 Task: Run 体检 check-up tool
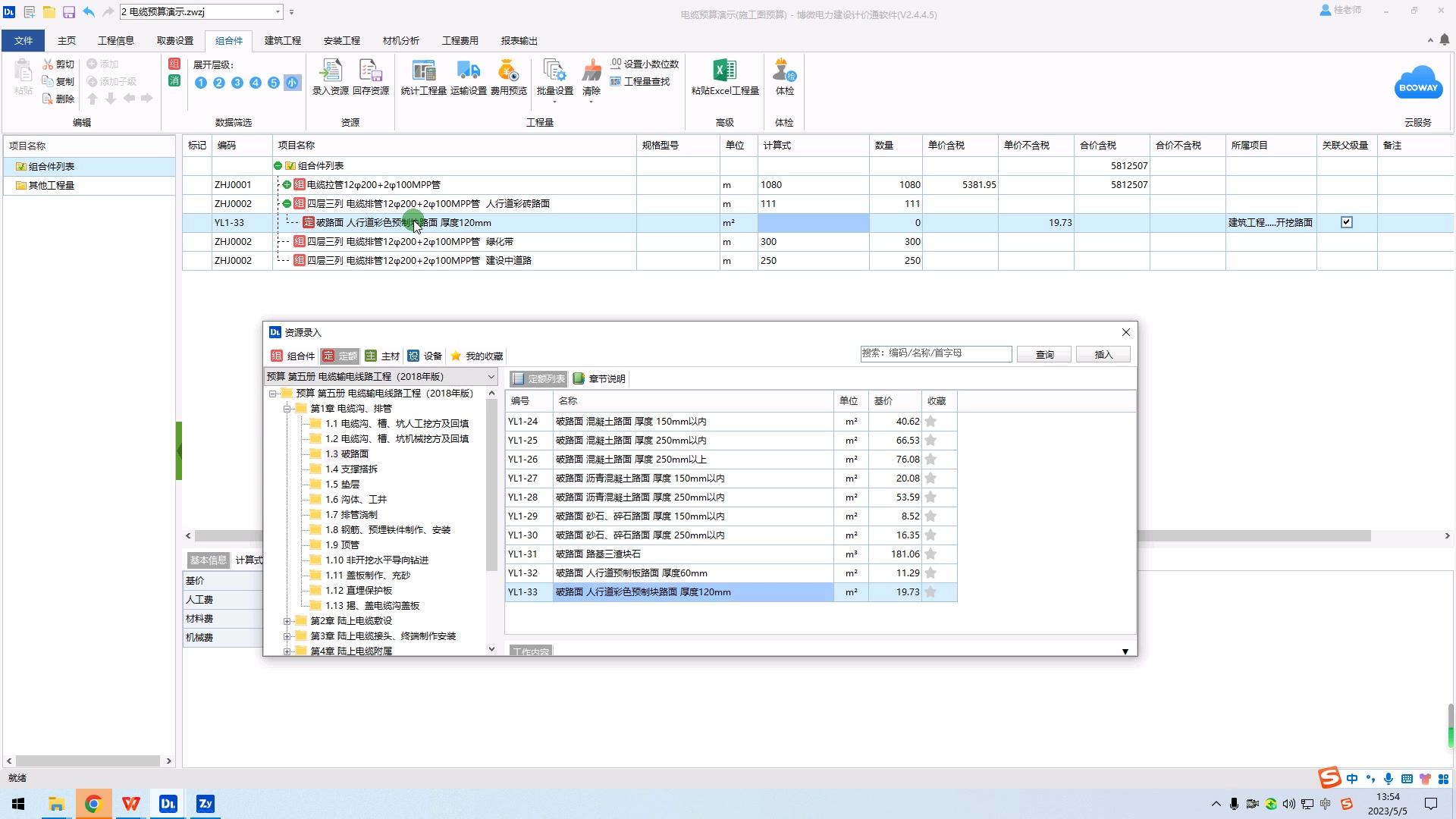[x=784, y=77]
